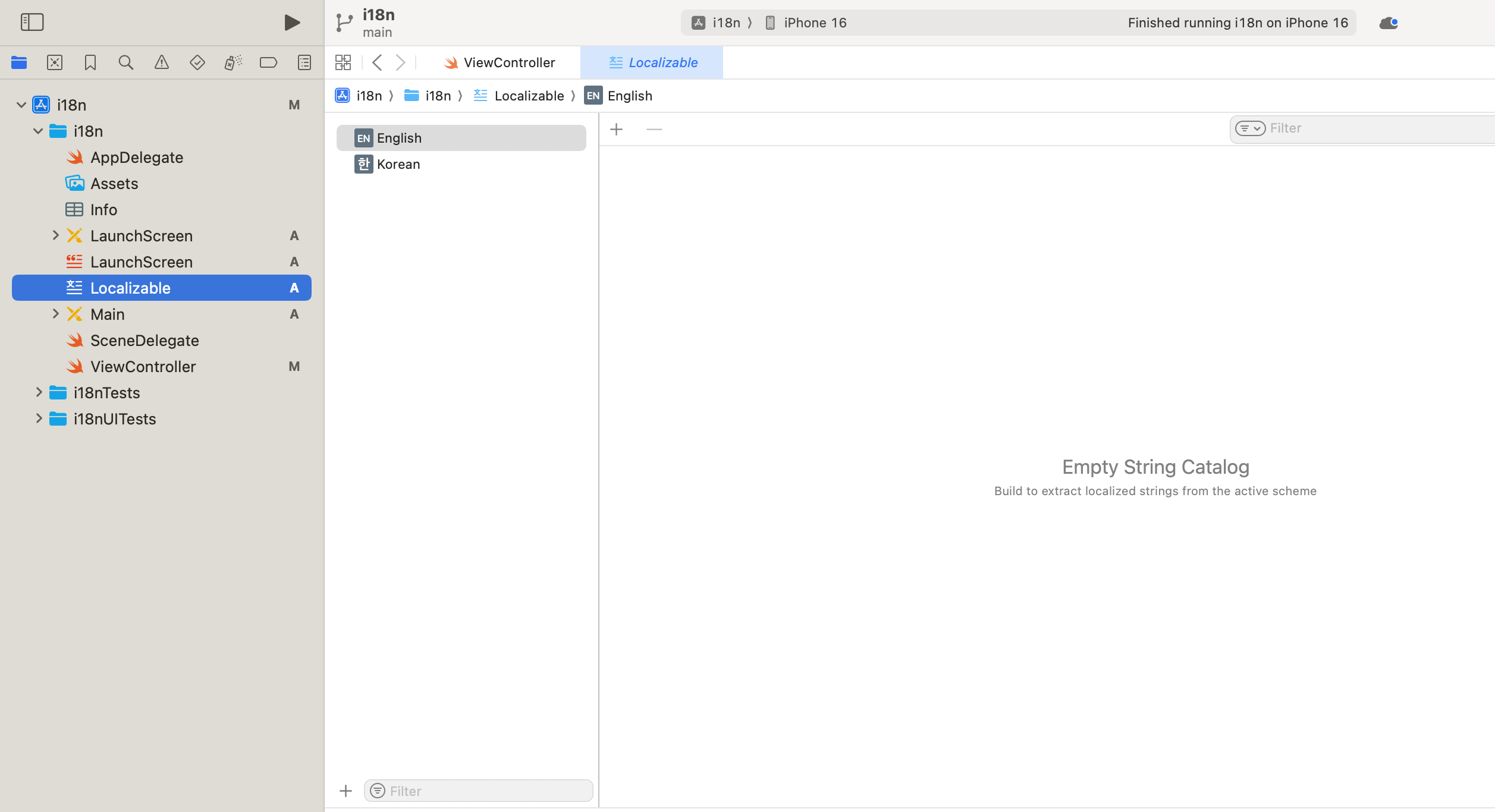Click the main branch label
The height and width of the screenshot is (812, 1495).
[x=378, y=32]
